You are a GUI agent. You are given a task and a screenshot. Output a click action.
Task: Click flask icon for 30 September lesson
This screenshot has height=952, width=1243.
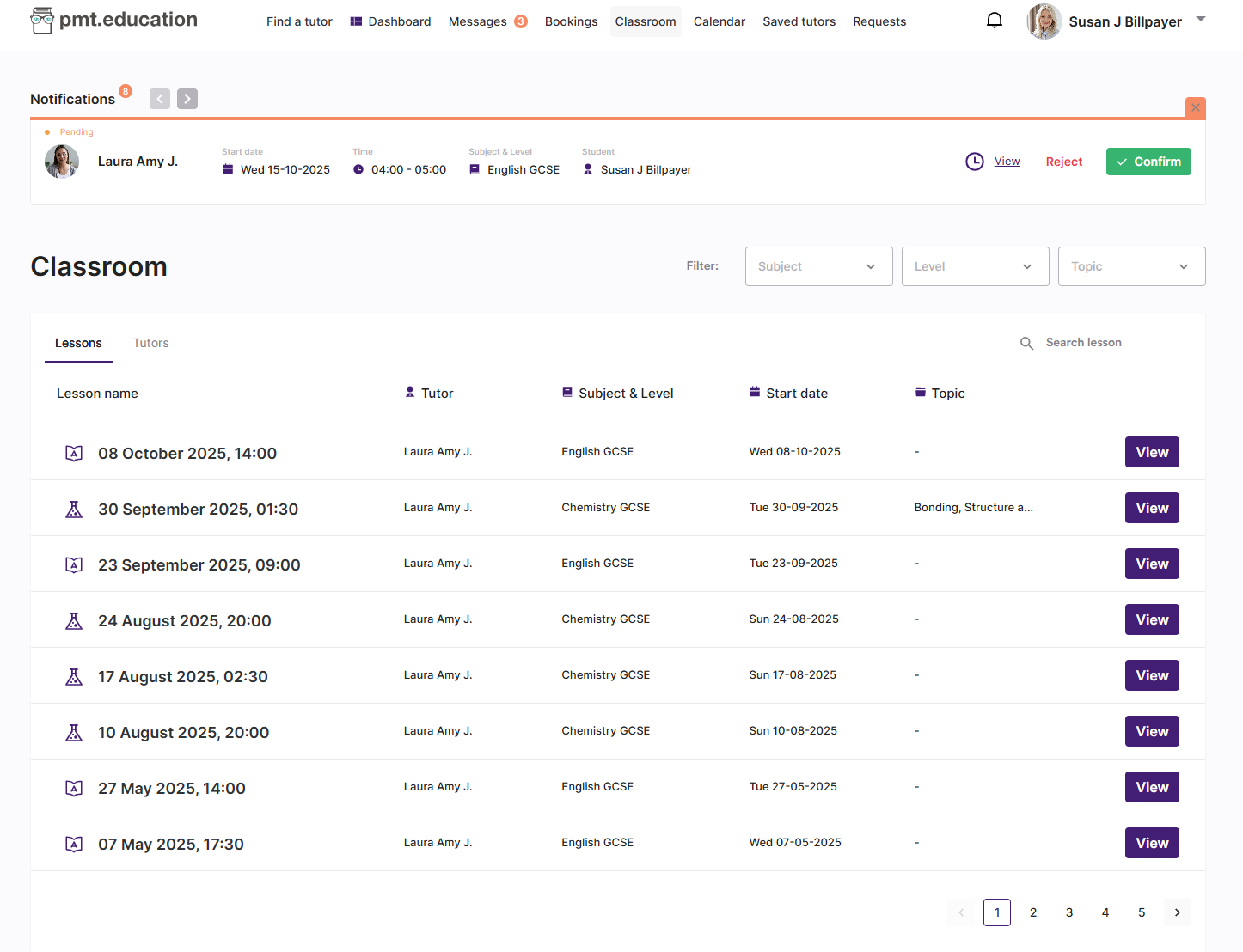[x=74, y=510]
